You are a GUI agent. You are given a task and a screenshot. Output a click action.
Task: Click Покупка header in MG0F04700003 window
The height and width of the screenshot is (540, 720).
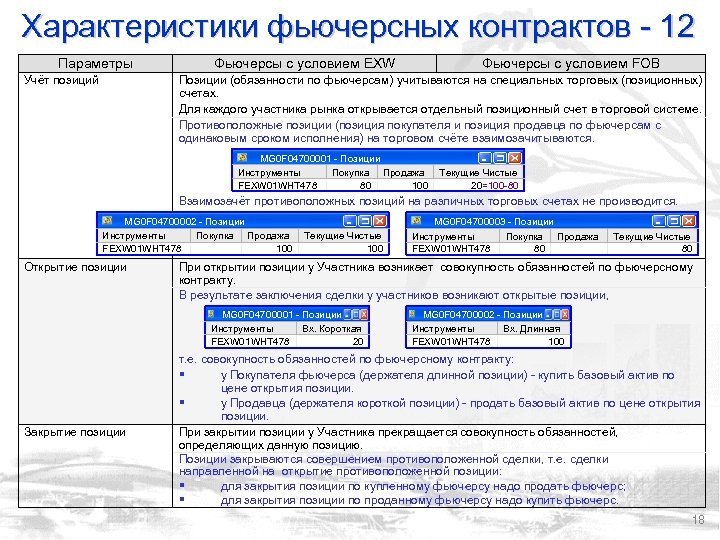524,236
